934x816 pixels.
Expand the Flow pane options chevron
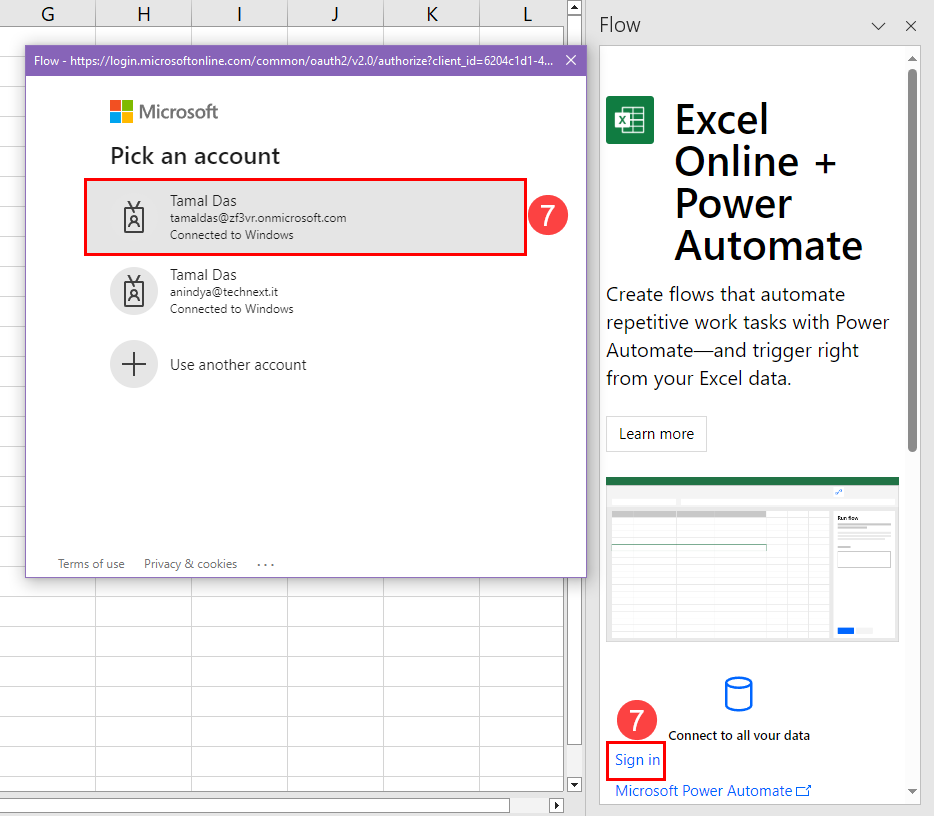(878, 26)
